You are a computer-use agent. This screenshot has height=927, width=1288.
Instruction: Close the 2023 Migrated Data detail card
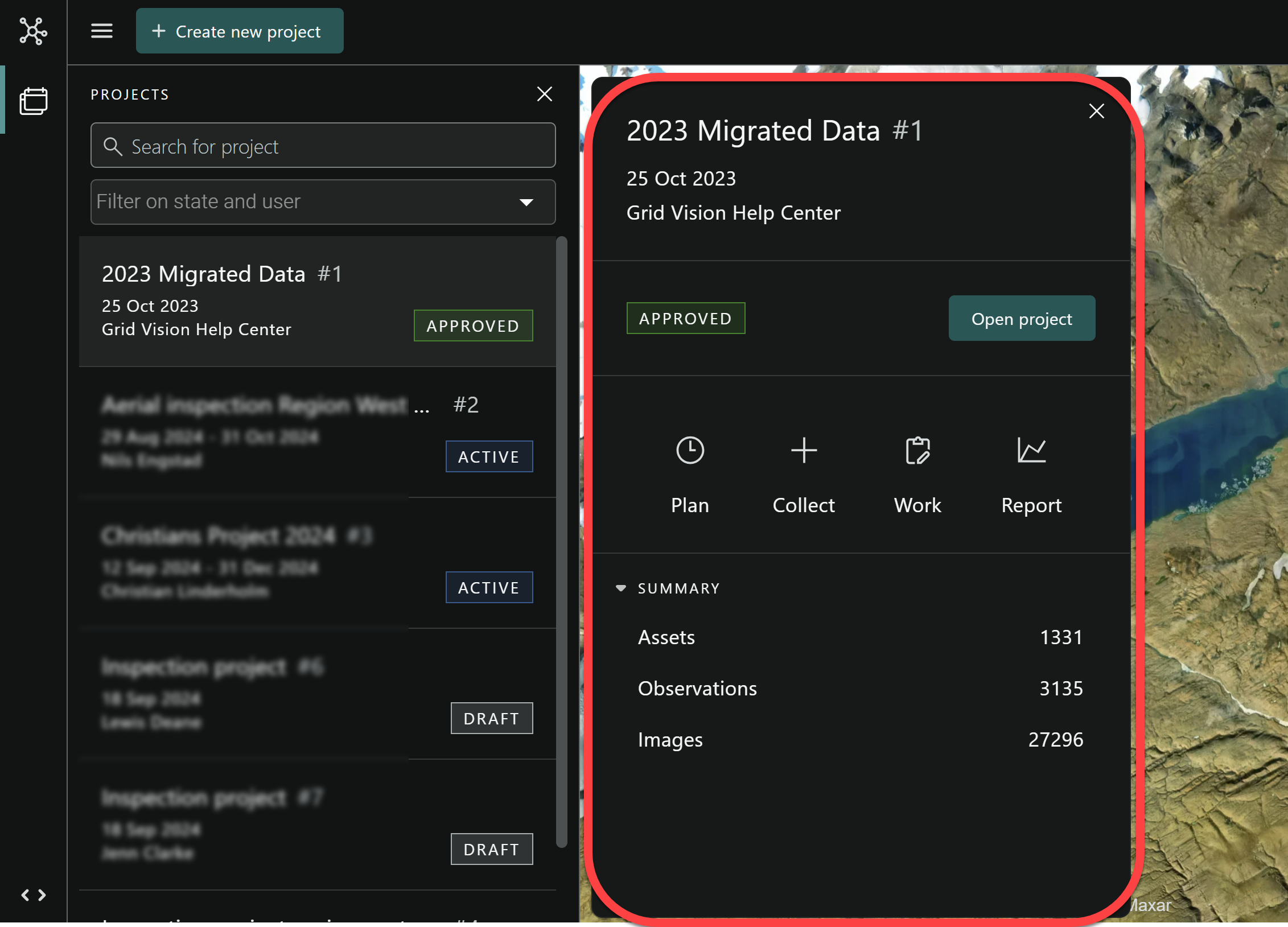click(1096, 111)
